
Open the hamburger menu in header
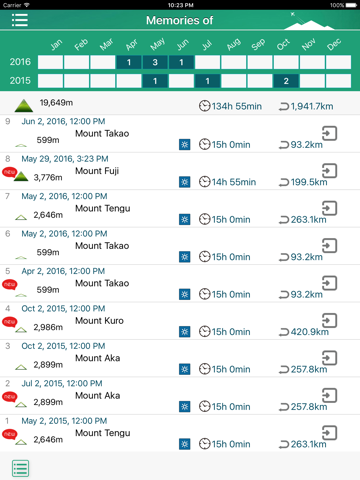(20, 20)
